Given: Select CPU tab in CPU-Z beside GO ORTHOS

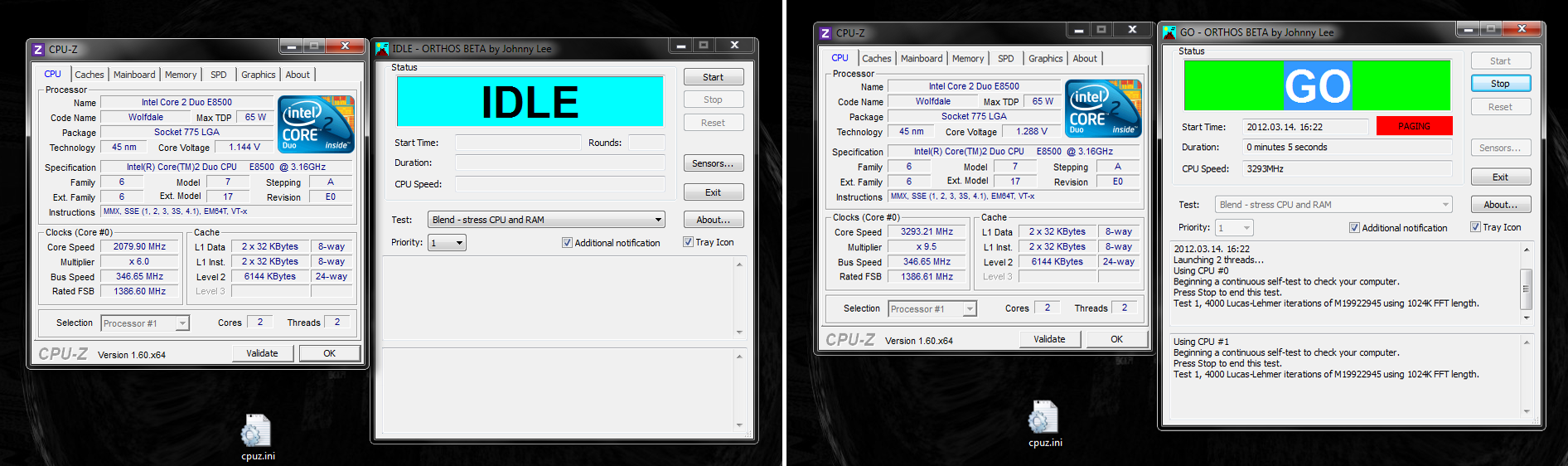Looking at the screenshot, I should (840, 58).
